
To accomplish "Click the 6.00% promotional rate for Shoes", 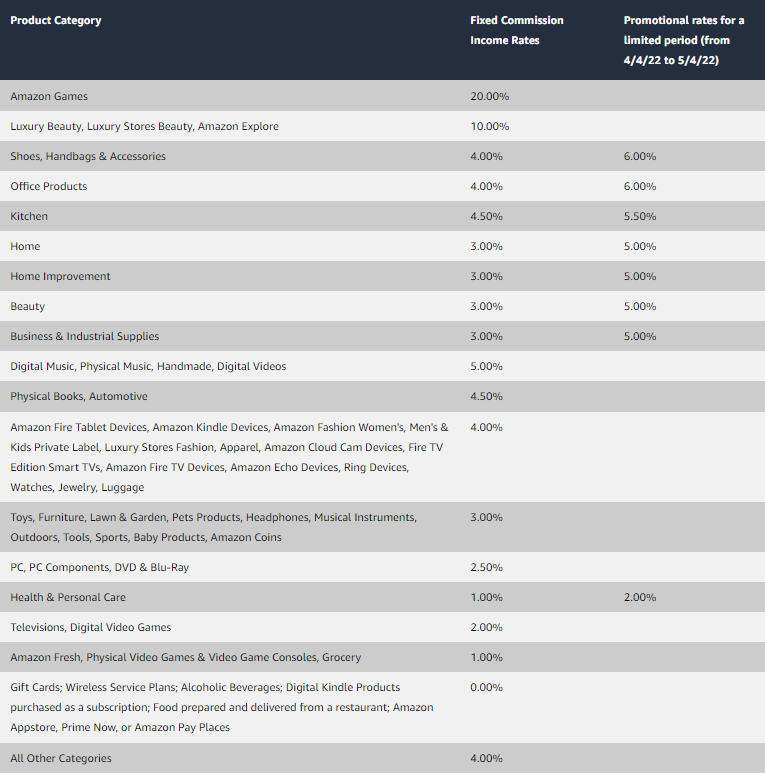I will click(639, 156).
